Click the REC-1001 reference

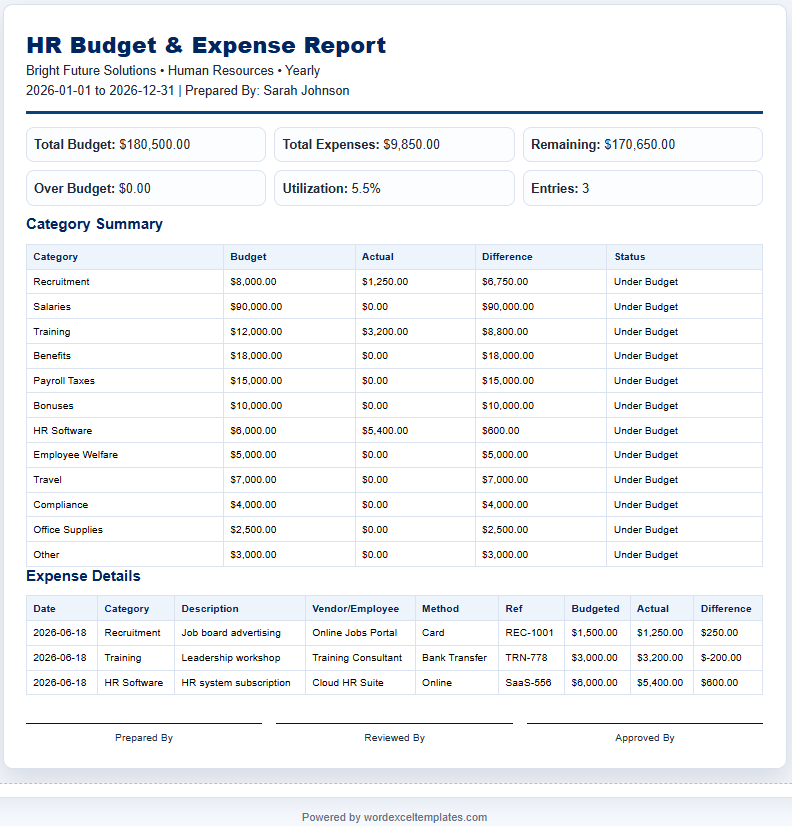tap(529, 633)
